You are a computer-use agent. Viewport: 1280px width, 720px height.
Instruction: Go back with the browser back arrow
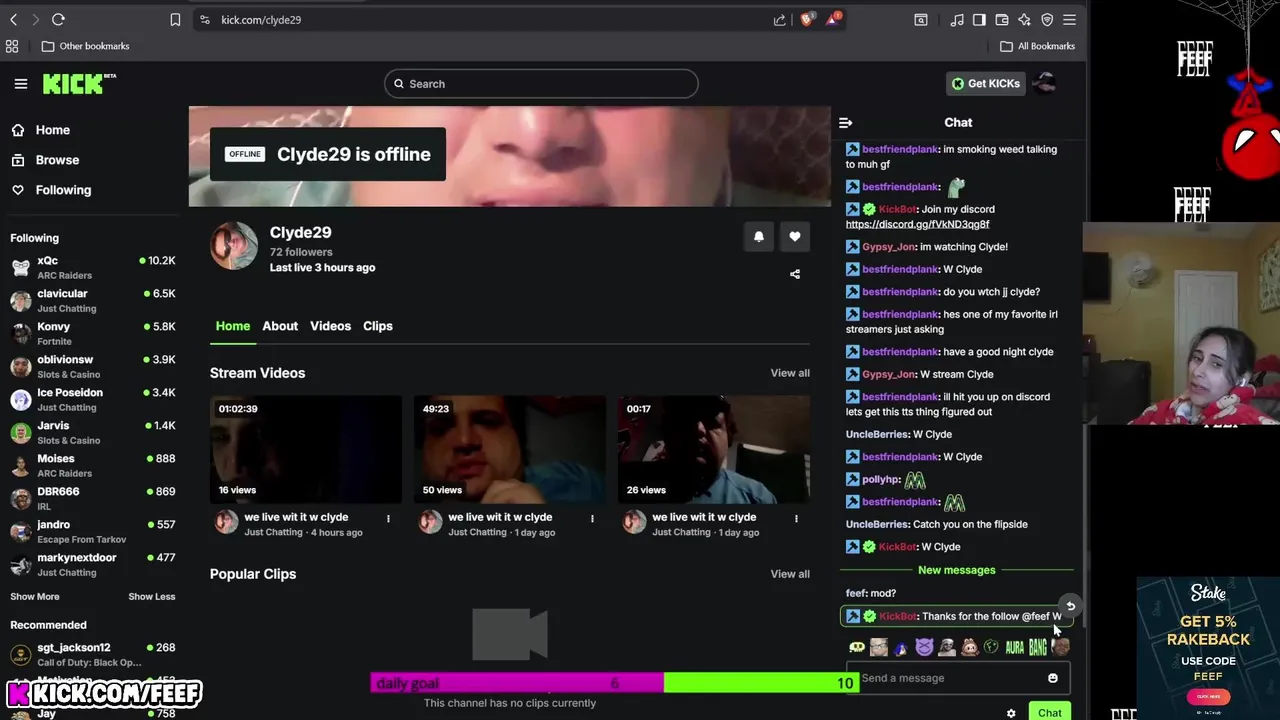pyautogui.click(x=13, y=19)
